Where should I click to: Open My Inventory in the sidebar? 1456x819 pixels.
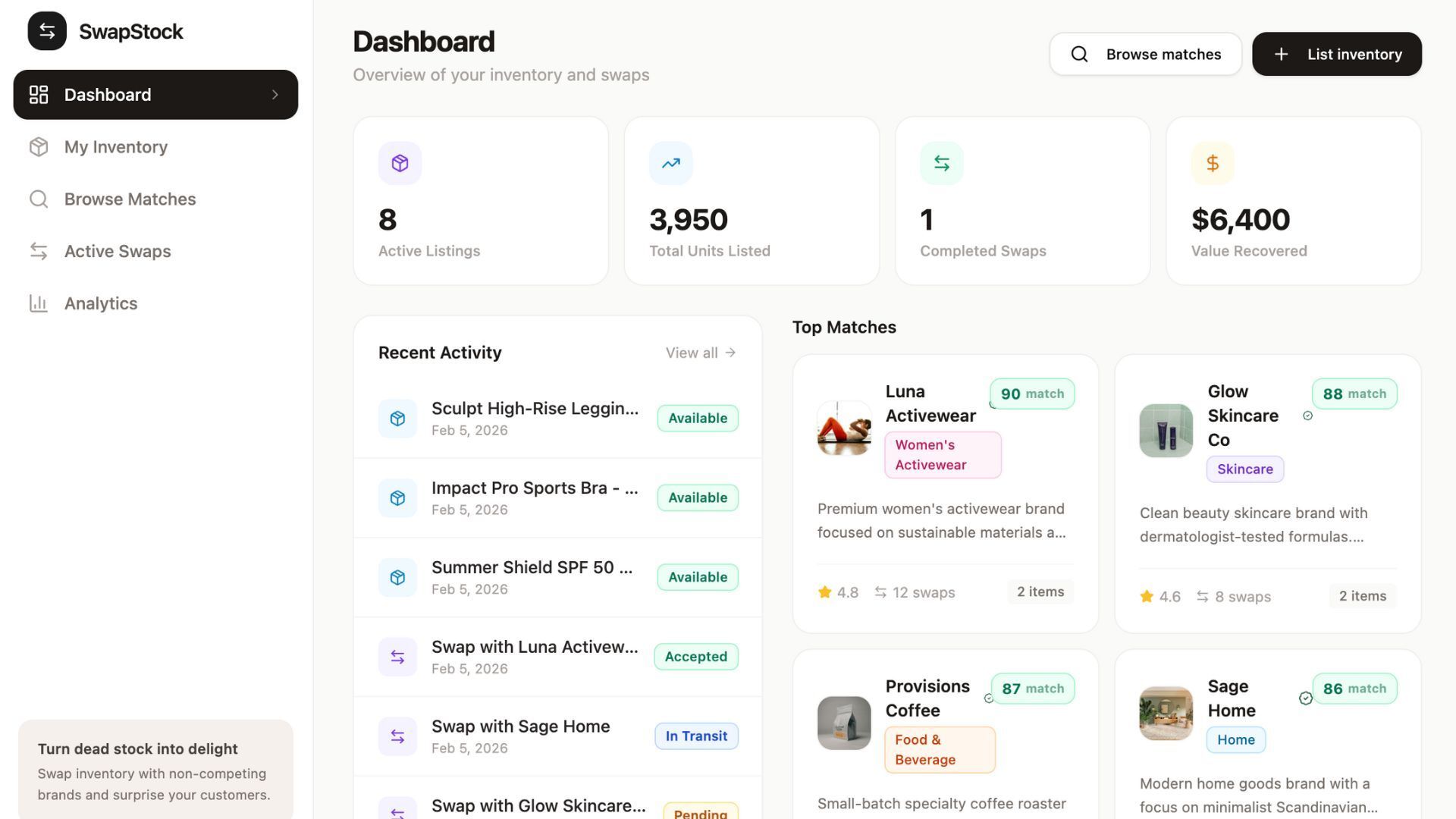pos(116,147)
